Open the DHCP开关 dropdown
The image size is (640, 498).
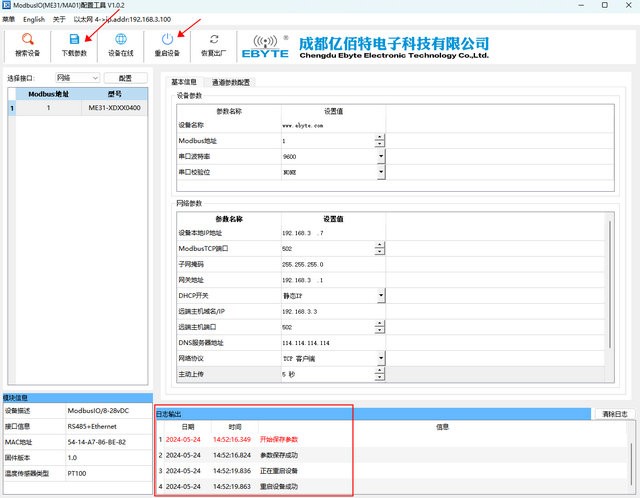[380, 296]
